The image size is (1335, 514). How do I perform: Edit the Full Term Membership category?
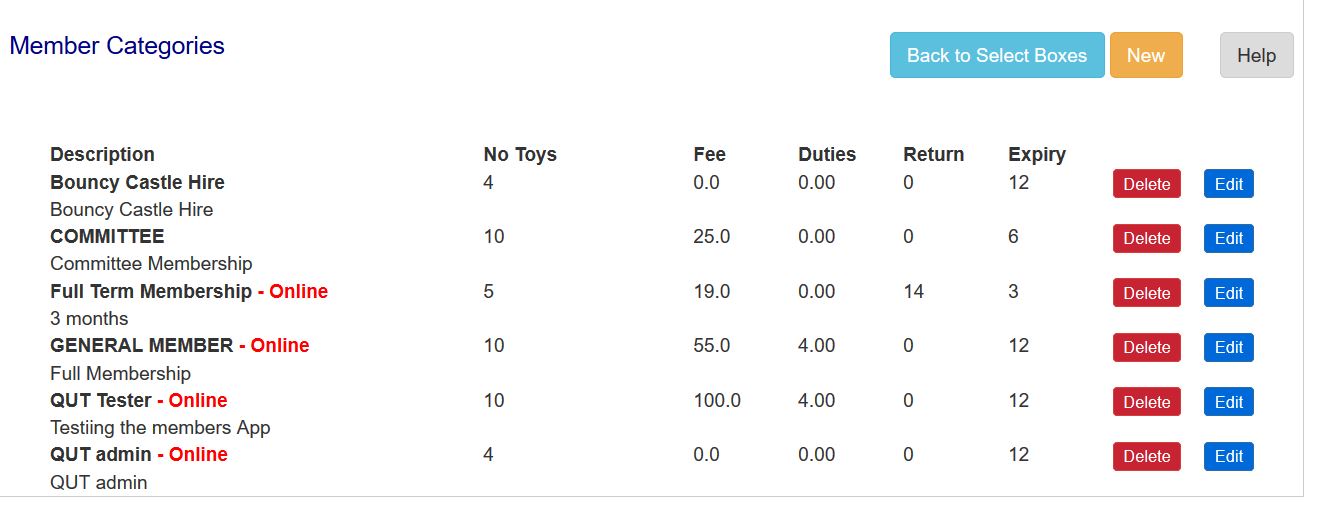(x=1228, y=293)
